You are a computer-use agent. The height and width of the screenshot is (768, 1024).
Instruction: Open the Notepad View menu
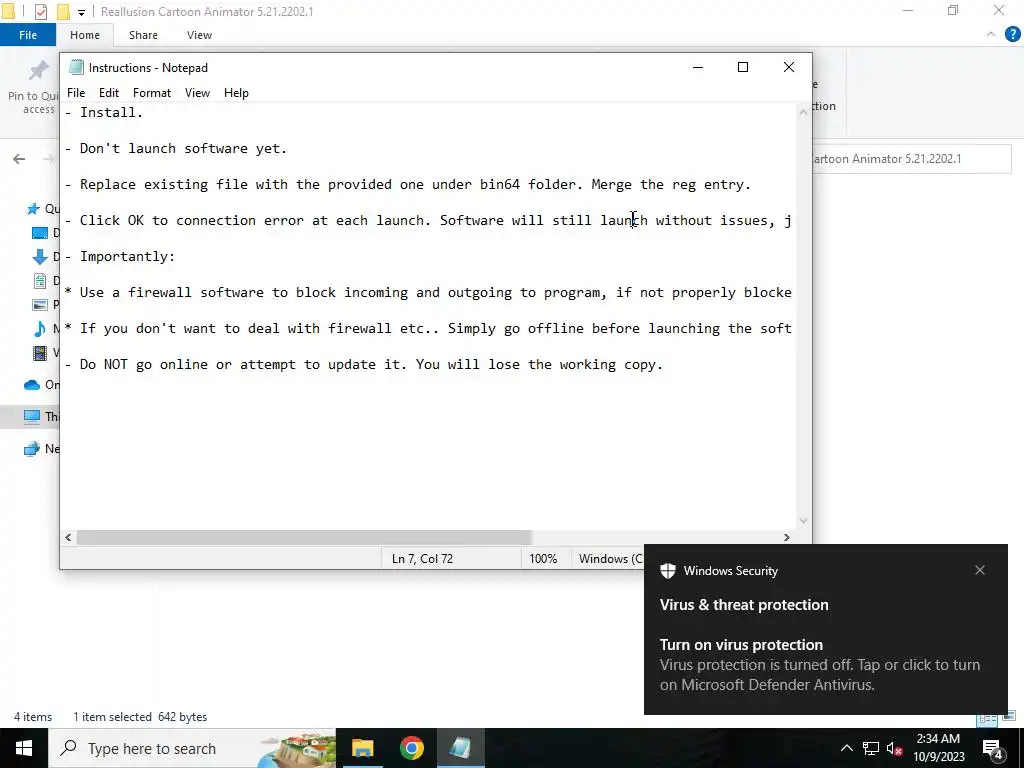coord(197,93)
